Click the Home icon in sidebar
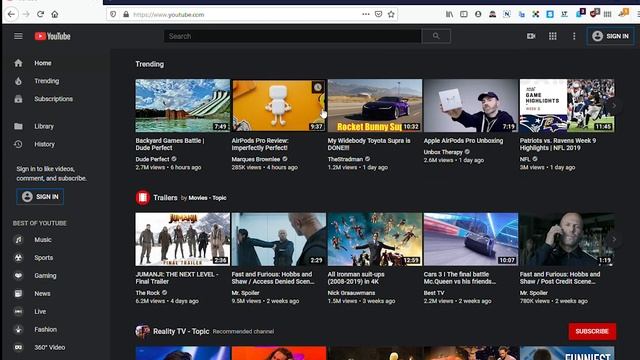This screenshot has height=360, width=640. point(18,63)
